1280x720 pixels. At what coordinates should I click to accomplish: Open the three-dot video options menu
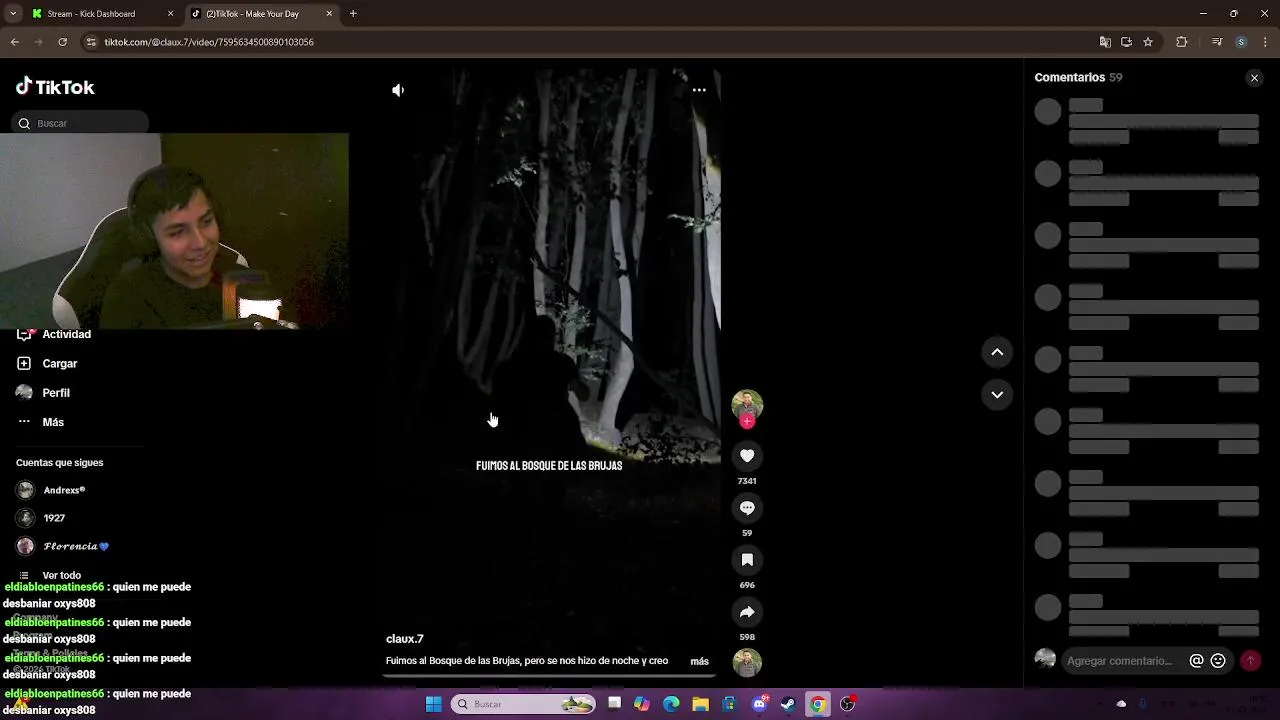pos(699,90)
